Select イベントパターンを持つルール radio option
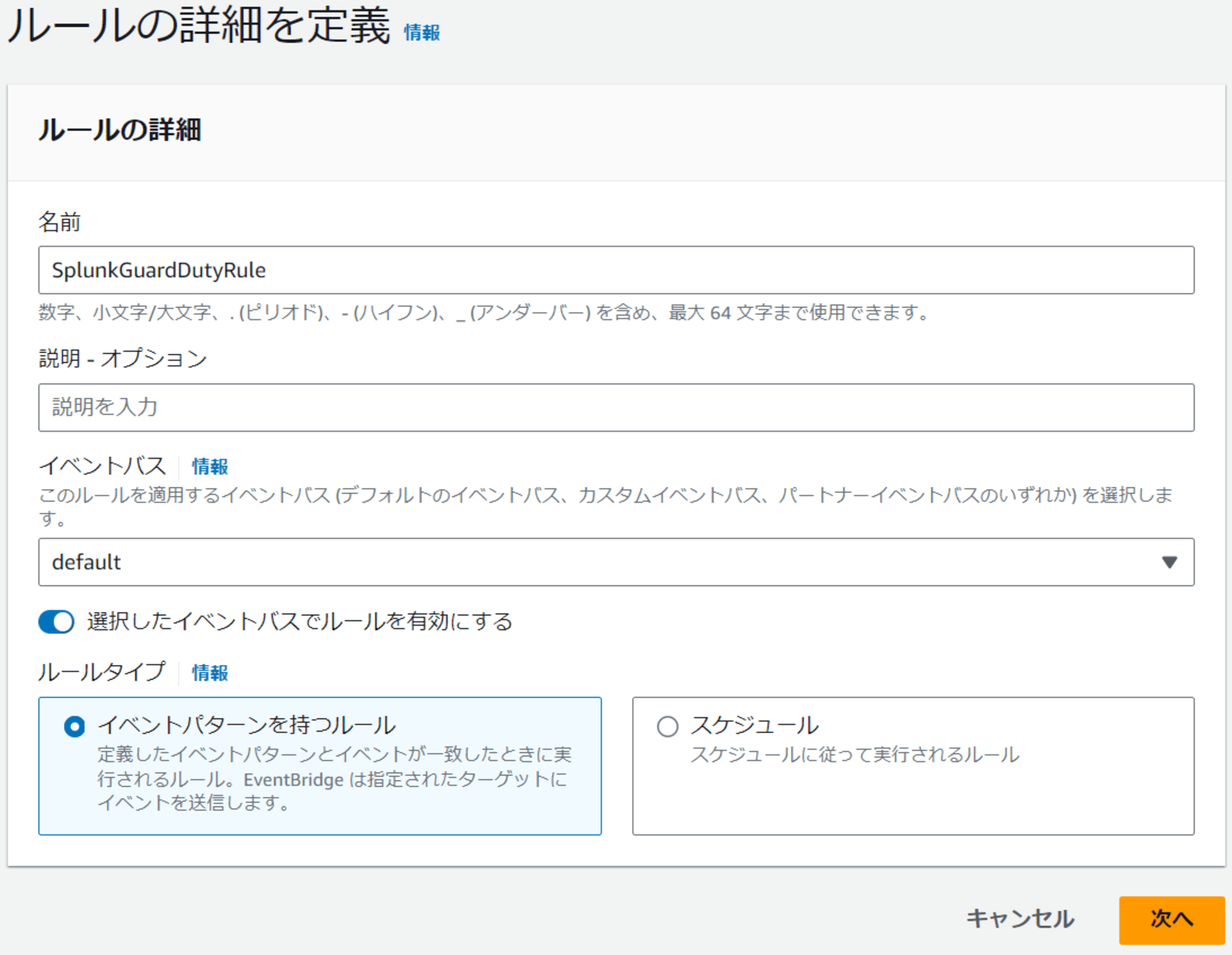 [x=75, y=727]
